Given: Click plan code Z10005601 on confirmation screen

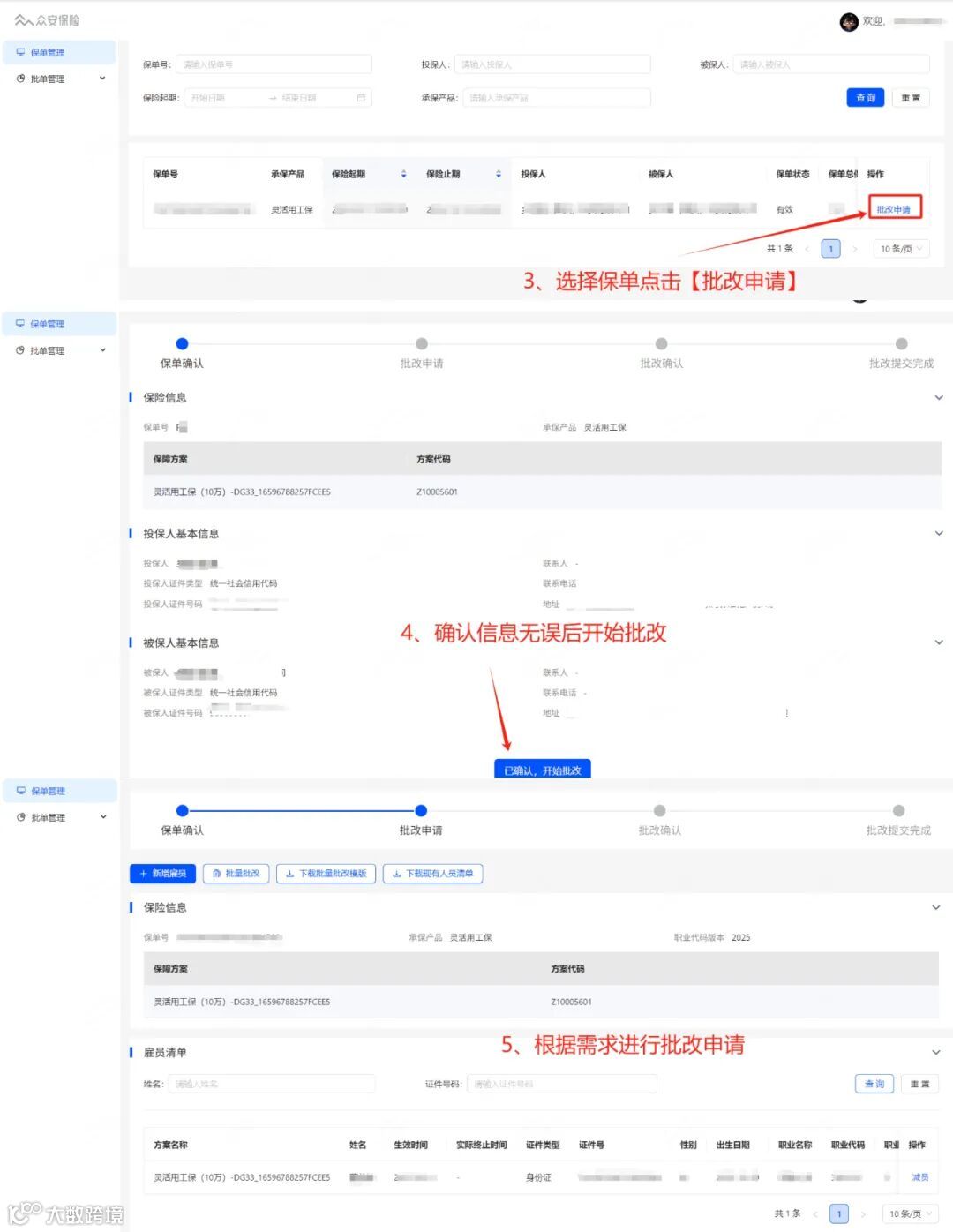Looking at the screenshot, I should pos(437,492).
